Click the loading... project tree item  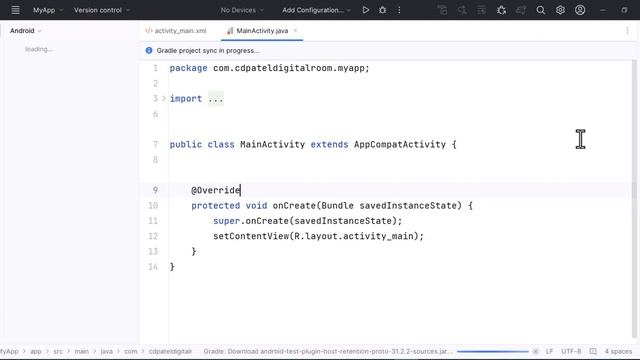point(39,49)
